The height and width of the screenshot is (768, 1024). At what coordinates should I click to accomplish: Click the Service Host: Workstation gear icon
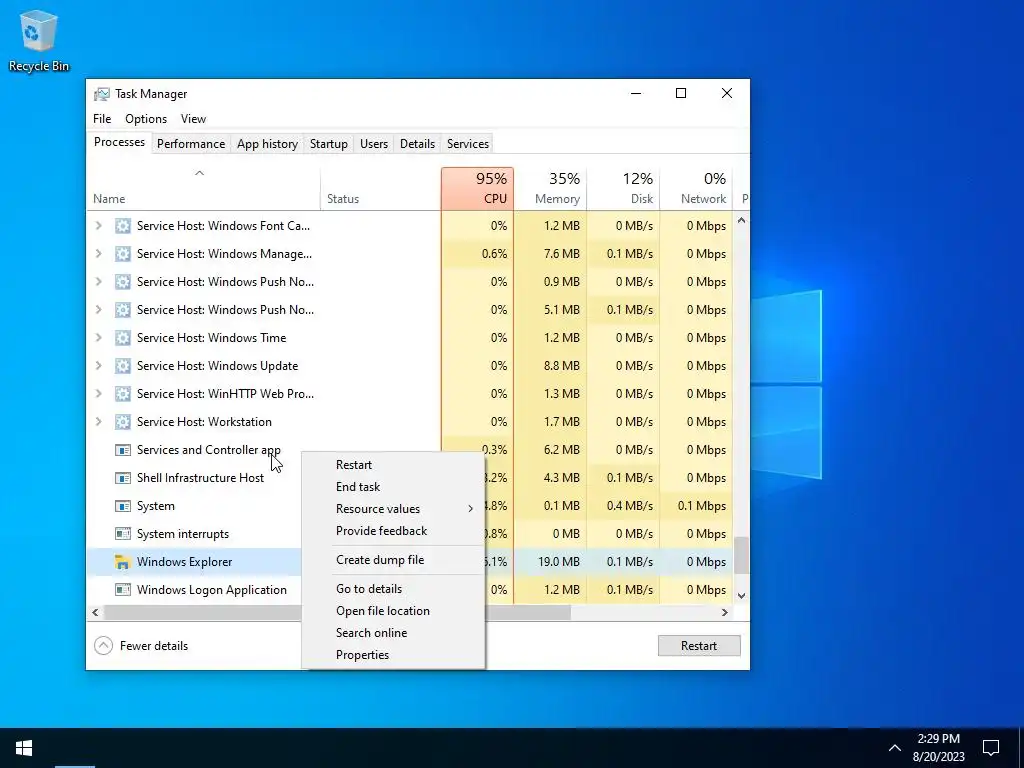click(123, 422)
